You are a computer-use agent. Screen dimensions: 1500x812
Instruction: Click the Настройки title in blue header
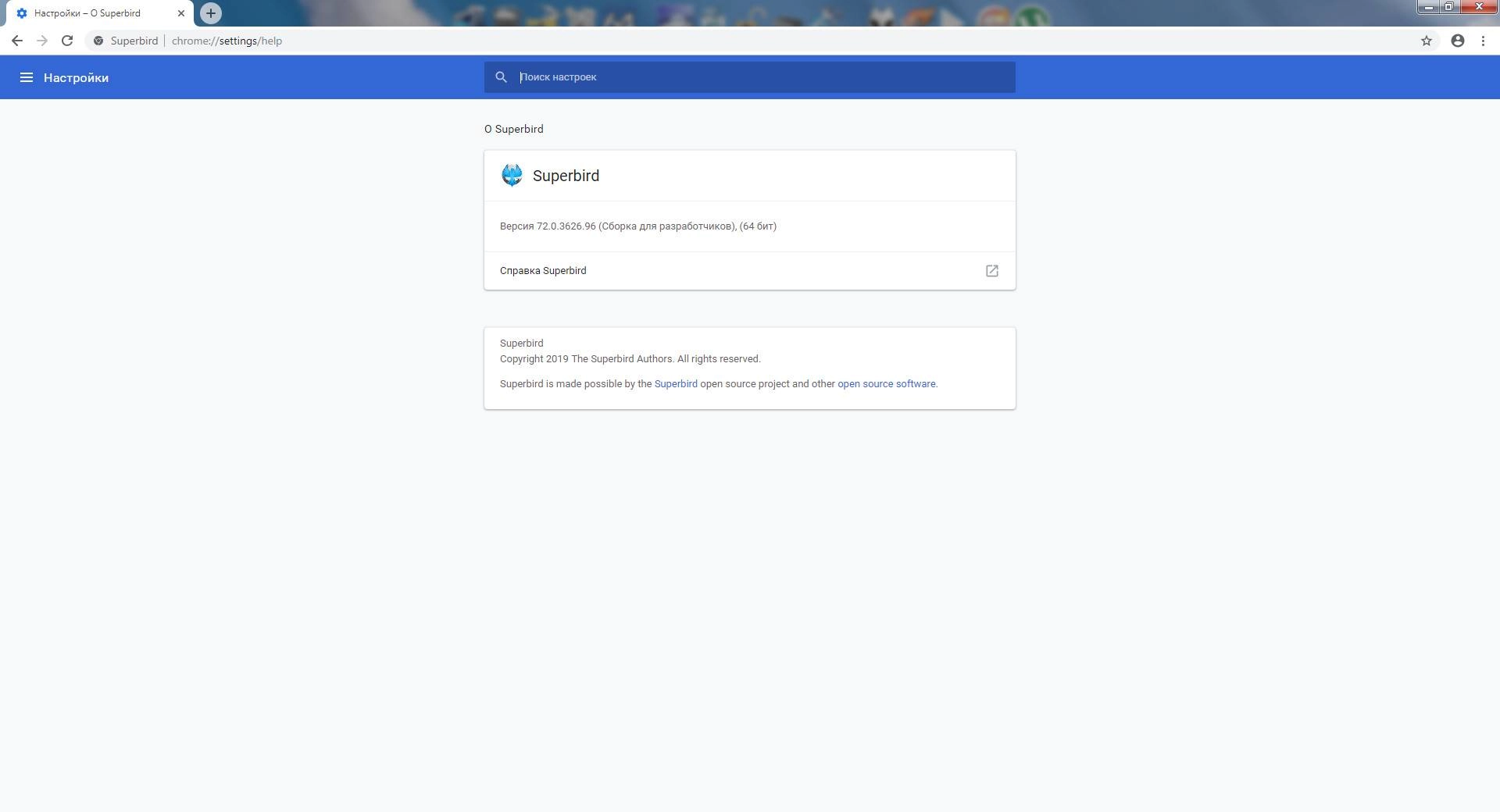[x=76, y=77]
